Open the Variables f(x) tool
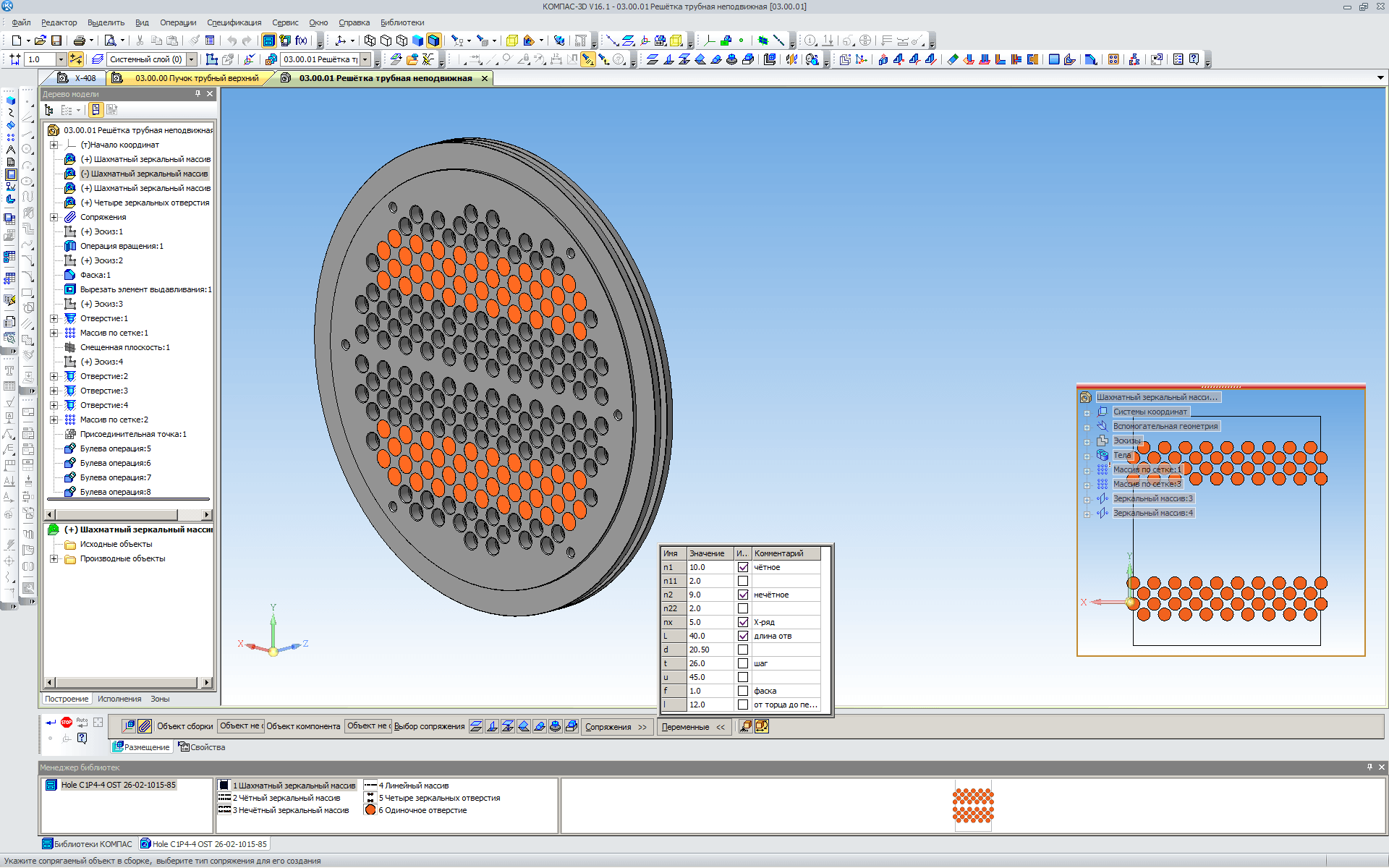Viewport: 1389px width, 868px height. tap(301, 41)
